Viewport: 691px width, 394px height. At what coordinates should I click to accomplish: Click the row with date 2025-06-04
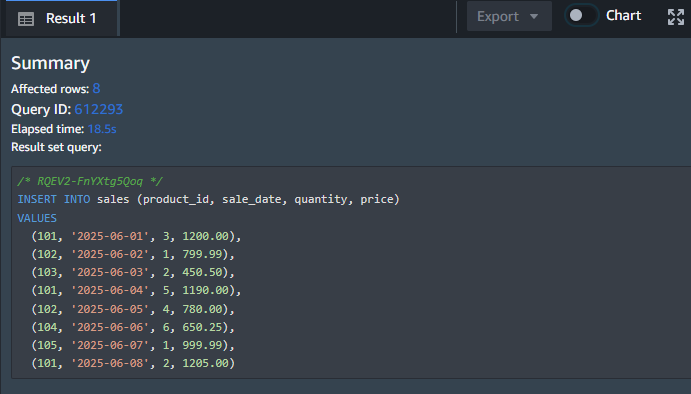tap(136, 290)
